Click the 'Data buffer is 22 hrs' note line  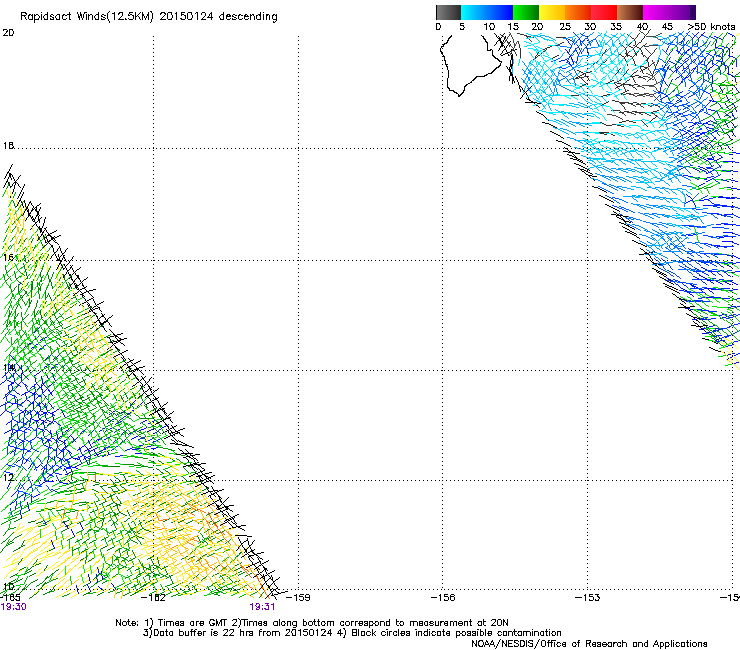point(352,633)
